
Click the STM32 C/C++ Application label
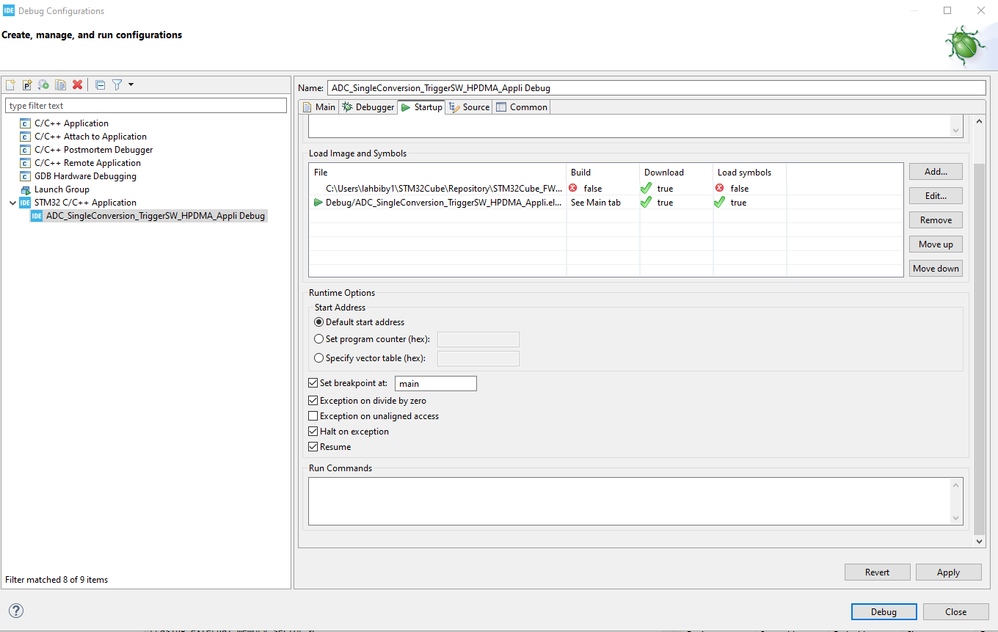85,202
